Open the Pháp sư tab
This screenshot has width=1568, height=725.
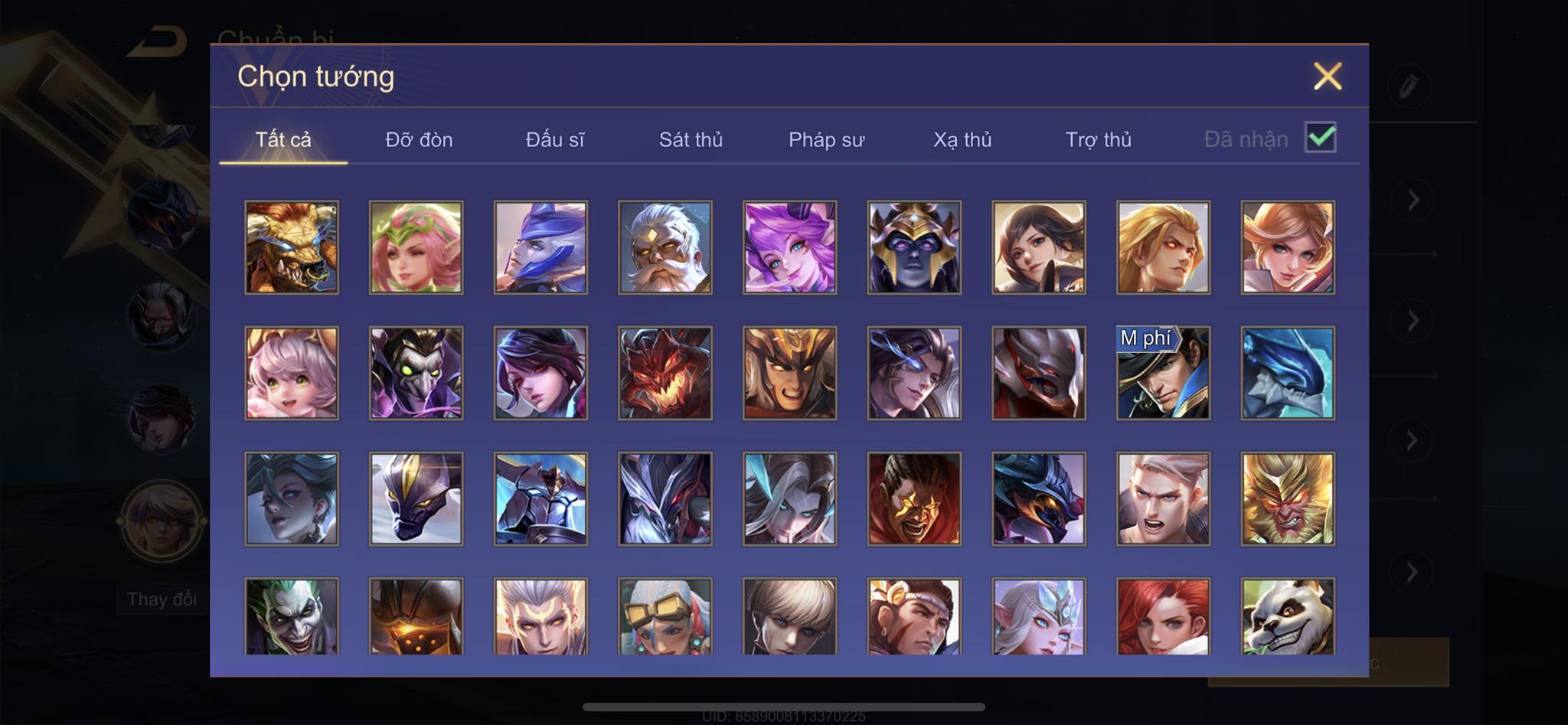826,139
